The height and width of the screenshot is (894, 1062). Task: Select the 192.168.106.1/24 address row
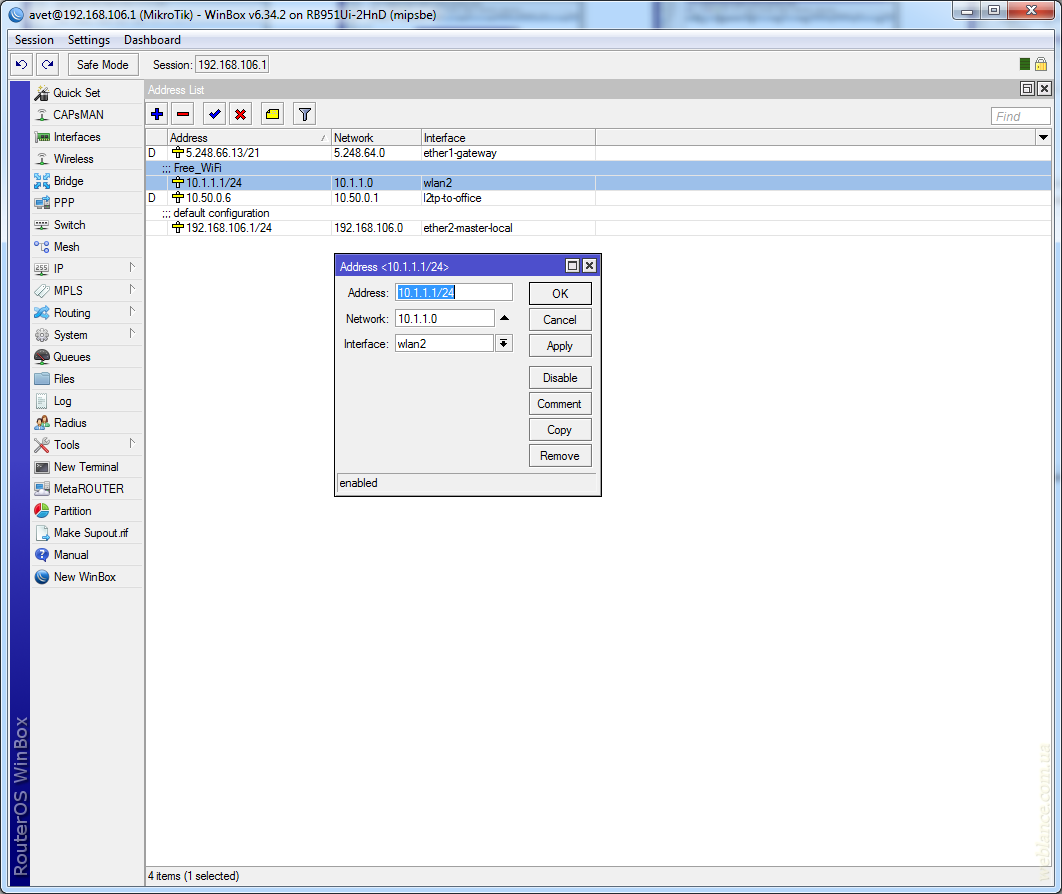(229, 228)
